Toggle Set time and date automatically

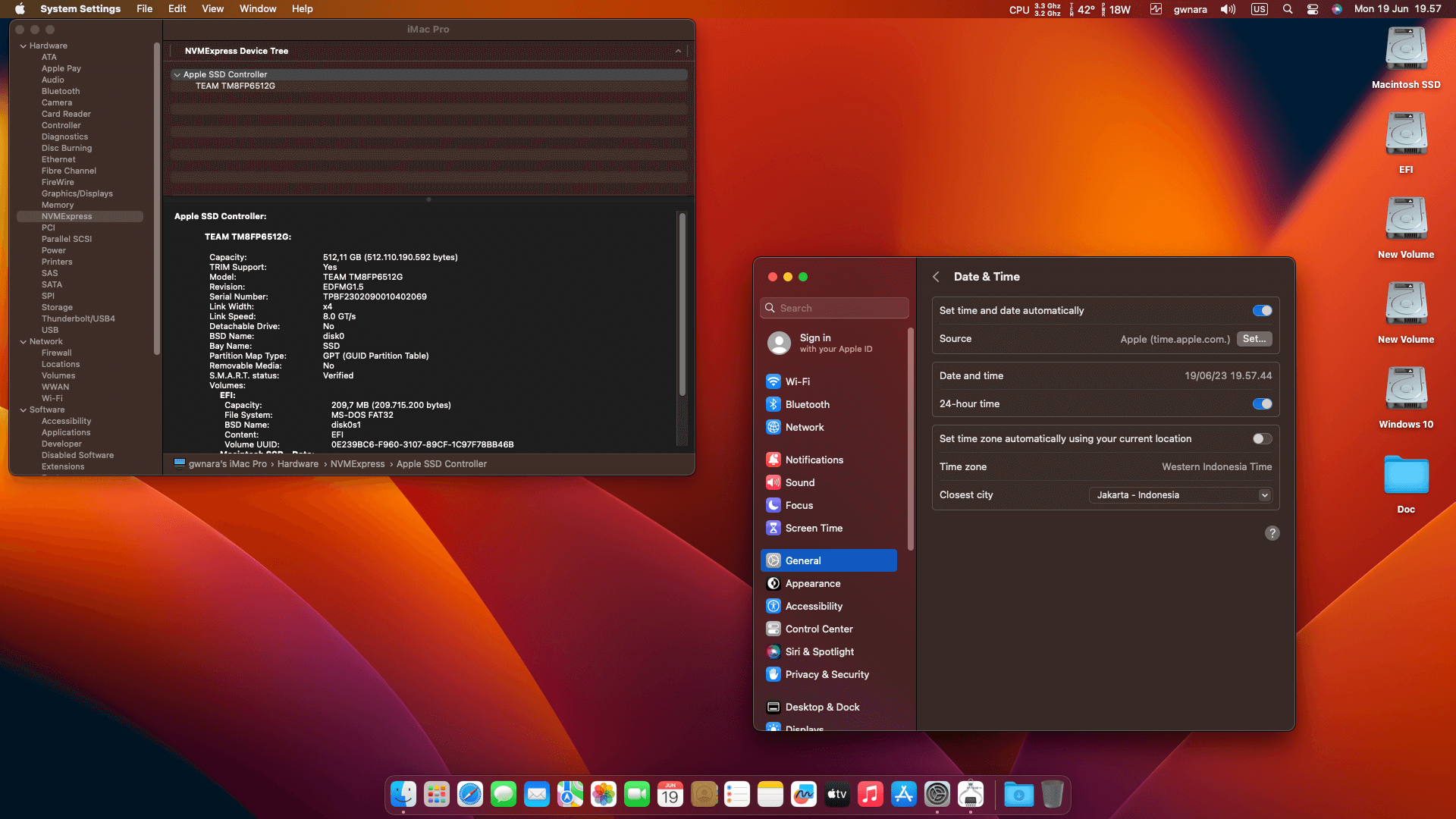pos(1262,310)
